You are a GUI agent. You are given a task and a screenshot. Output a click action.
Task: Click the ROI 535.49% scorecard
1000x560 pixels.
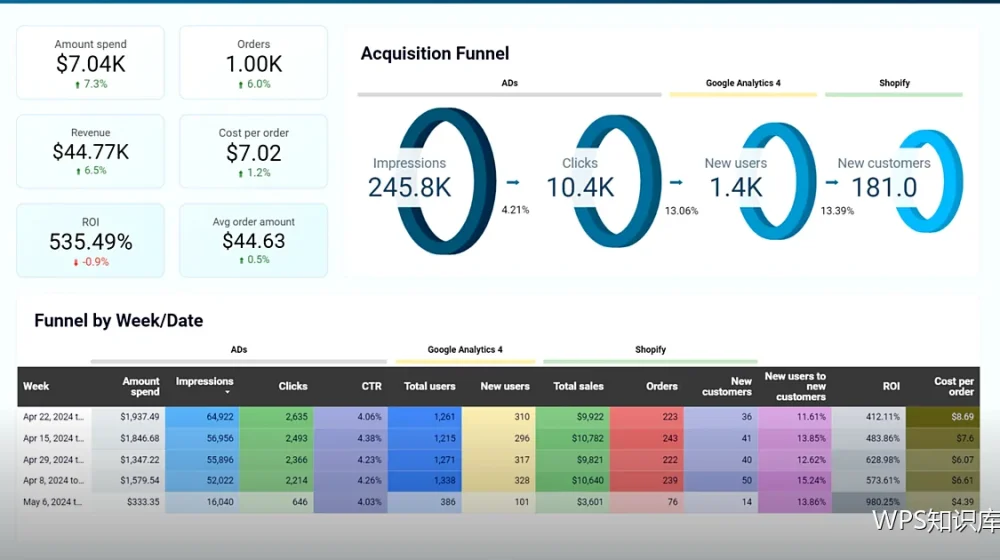[90, 240]
